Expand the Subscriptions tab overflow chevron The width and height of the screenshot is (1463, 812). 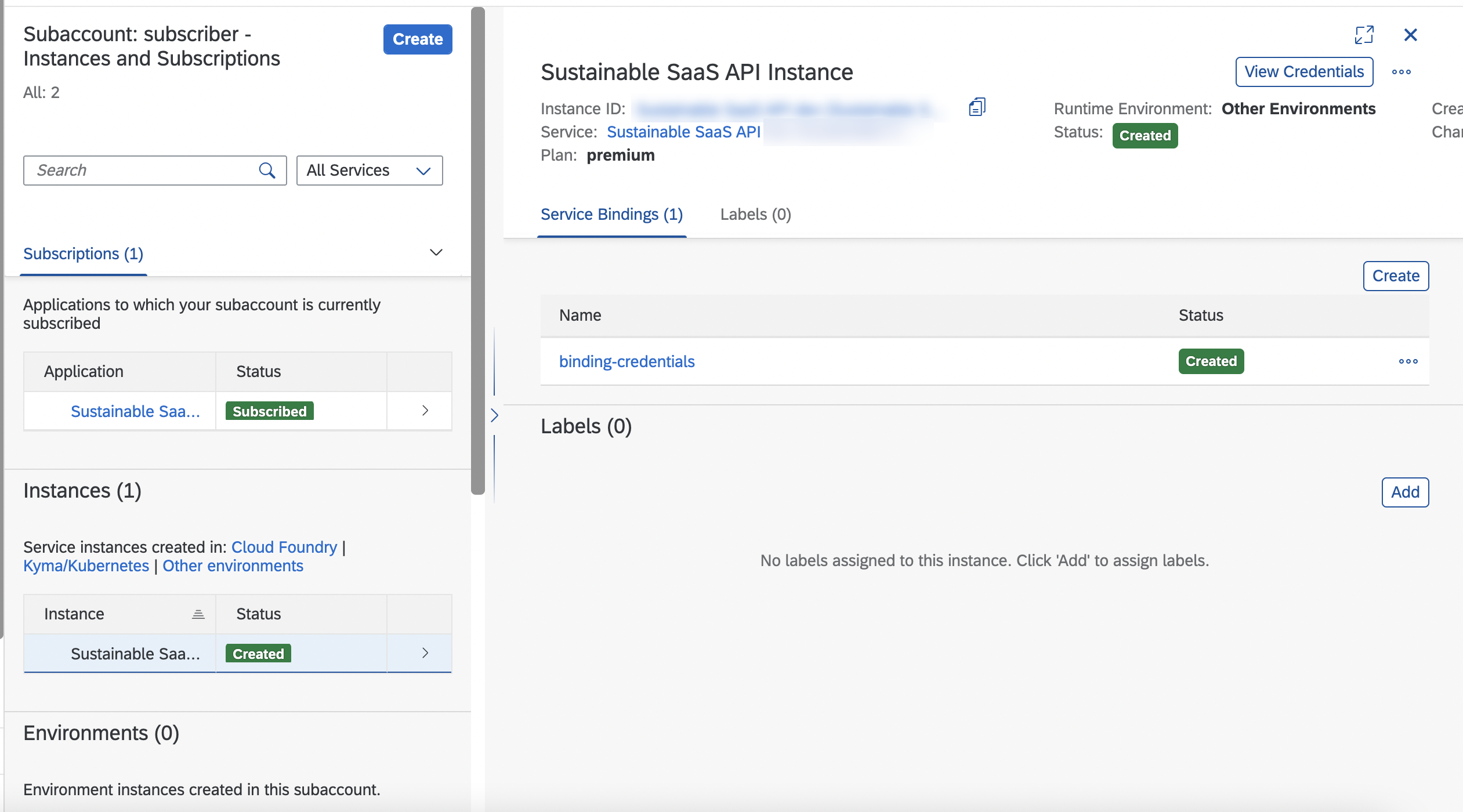(x=436, y=252)
